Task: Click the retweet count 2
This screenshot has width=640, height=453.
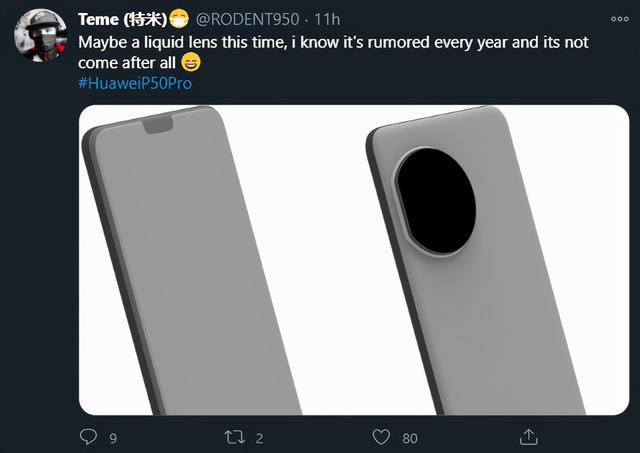Action: (259, 437)
